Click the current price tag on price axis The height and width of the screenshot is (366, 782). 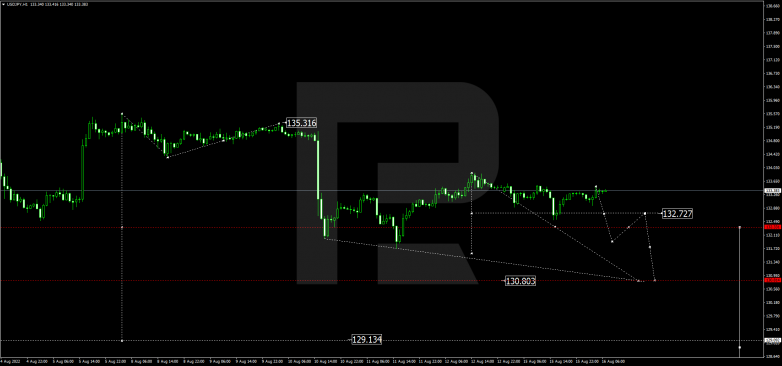pyautogui.click(x=772, y=190)
